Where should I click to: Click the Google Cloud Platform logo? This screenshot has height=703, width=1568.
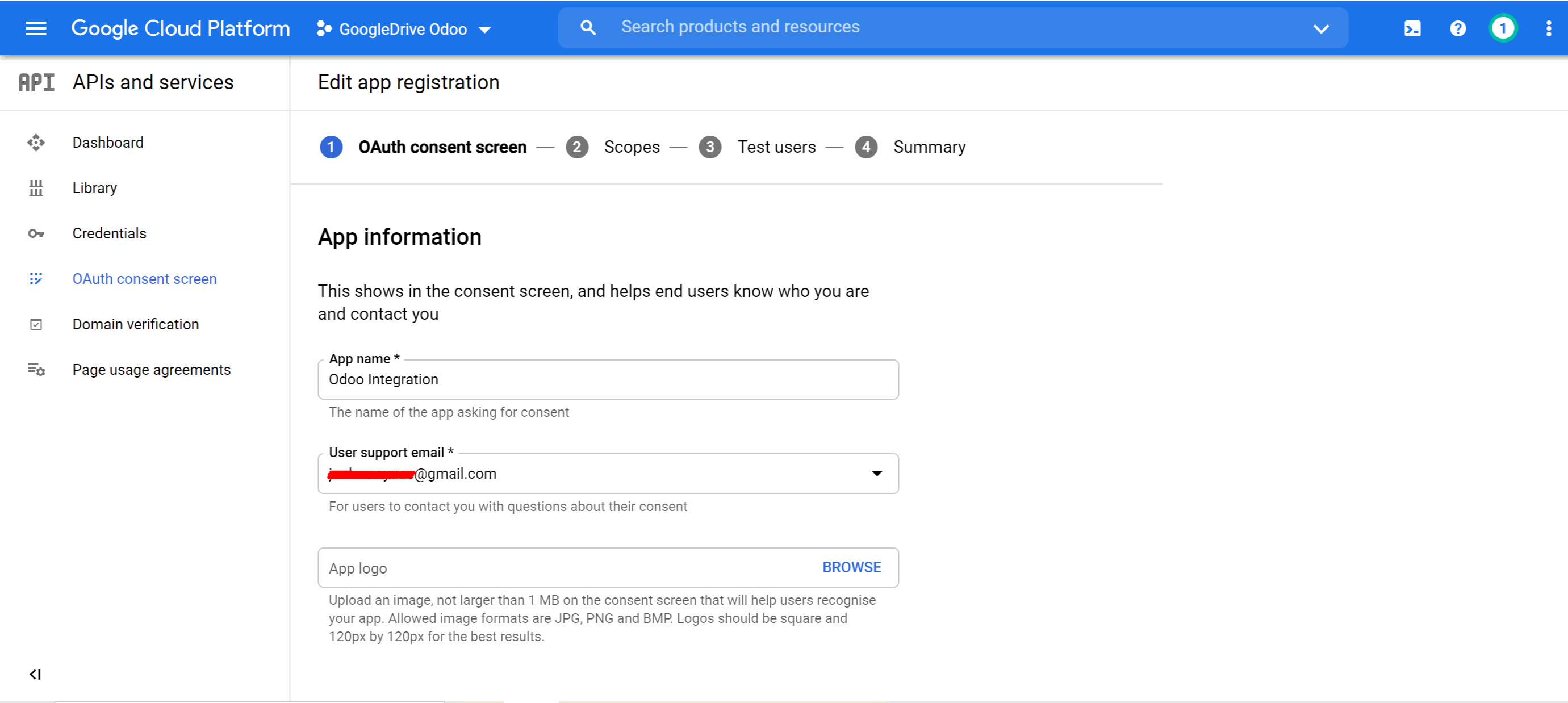click(180, 28)
